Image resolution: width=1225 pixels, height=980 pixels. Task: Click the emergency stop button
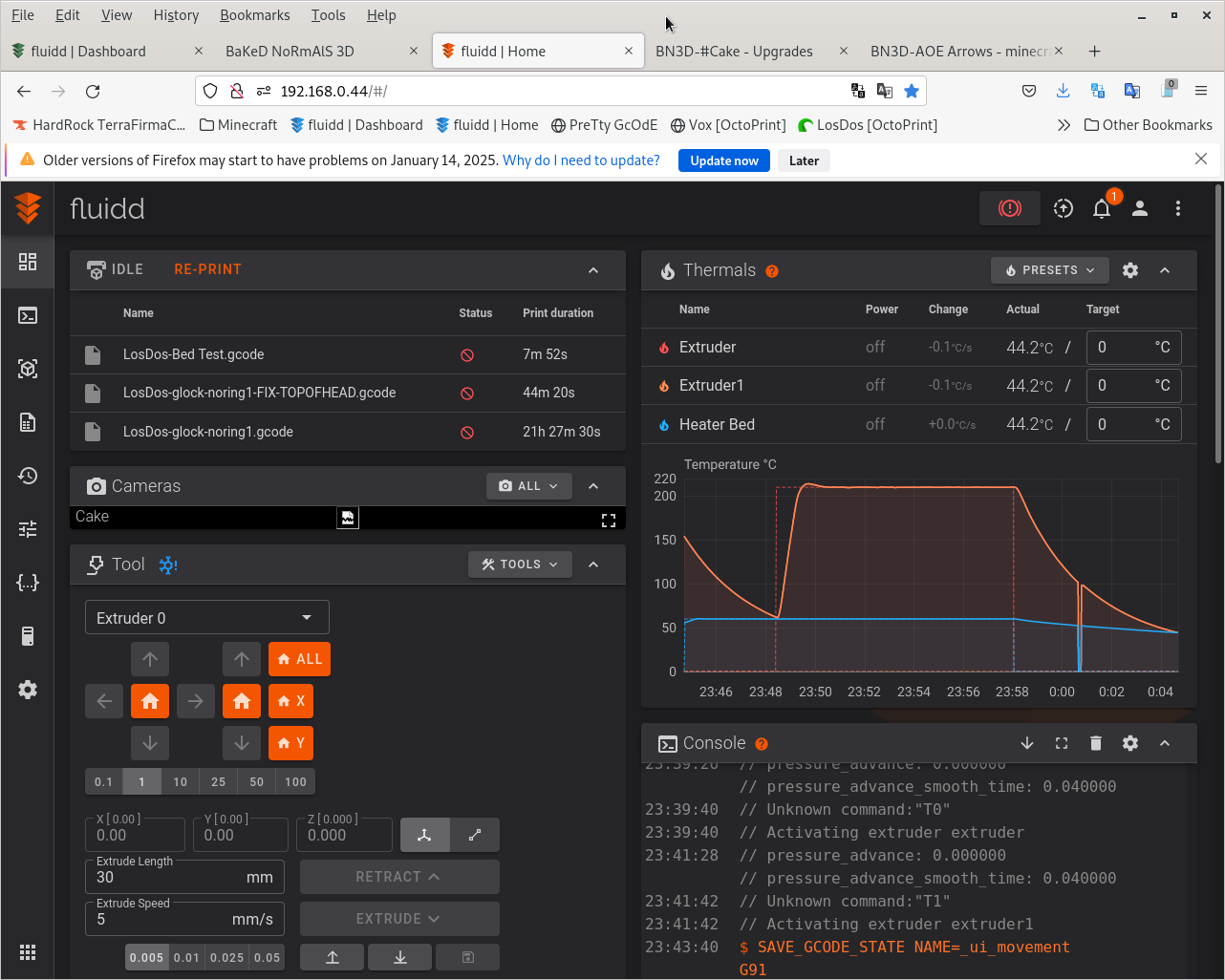[x=1010, y=208]
